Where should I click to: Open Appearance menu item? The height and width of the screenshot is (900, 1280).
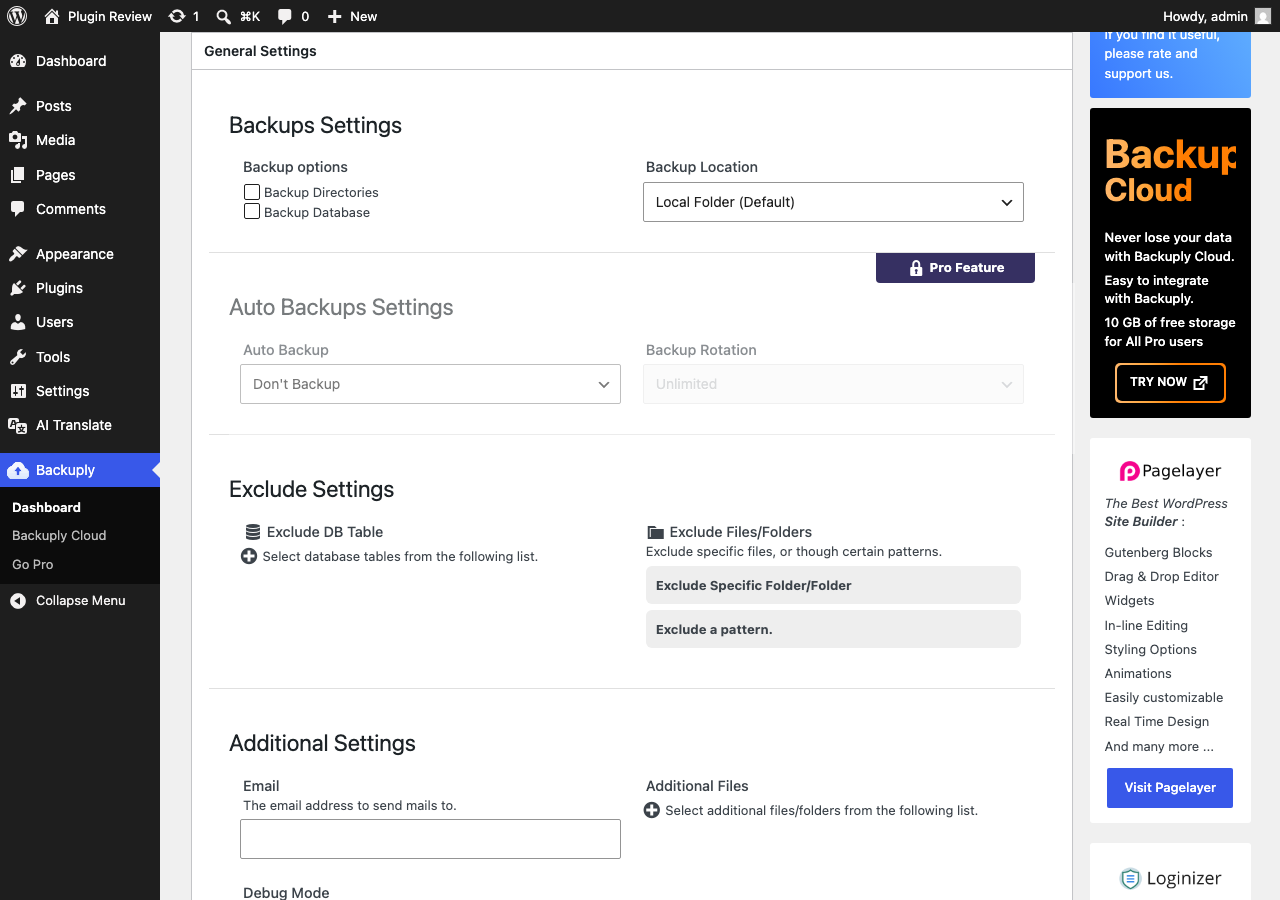[80, 254]
